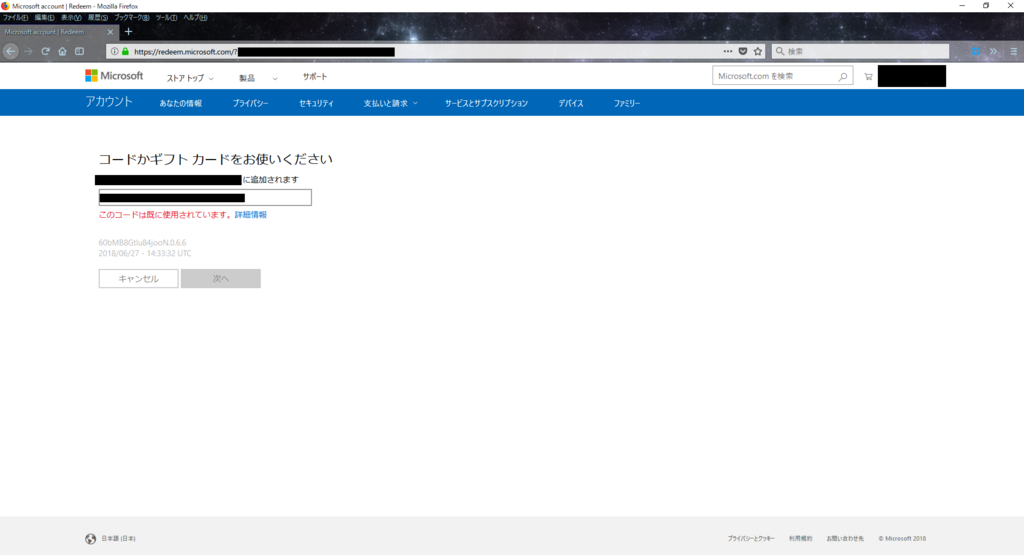Expand the 支払いと請求 dropdown
Image resolution: width=1024 pixels, height=555 pixels.
tap(391, 103)
